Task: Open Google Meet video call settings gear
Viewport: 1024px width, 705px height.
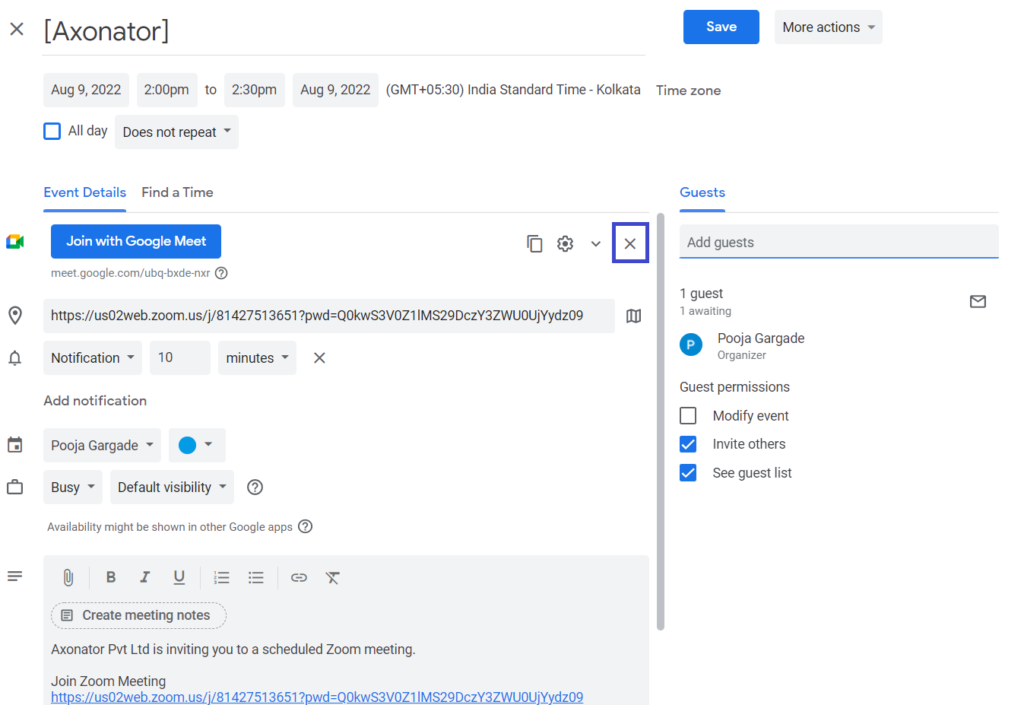Action: (565, 243)
